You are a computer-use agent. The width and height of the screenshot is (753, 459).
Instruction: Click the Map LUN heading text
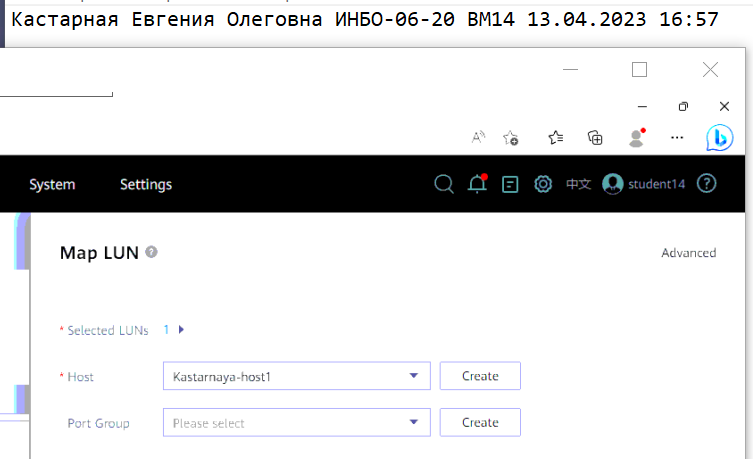[99, 253]
